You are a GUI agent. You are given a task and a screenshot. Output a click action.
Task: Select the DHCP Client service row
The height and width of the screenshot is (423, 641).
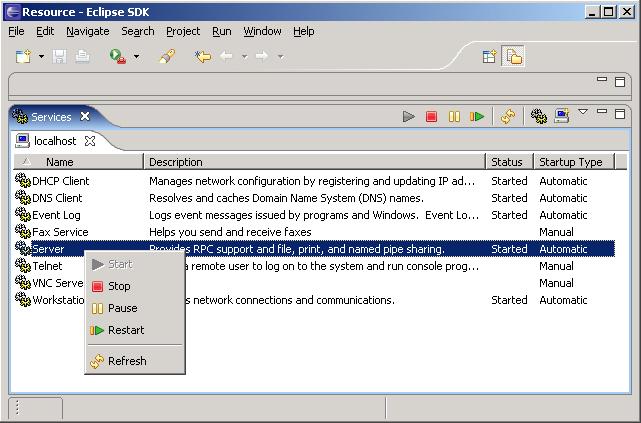pos(60,181)
